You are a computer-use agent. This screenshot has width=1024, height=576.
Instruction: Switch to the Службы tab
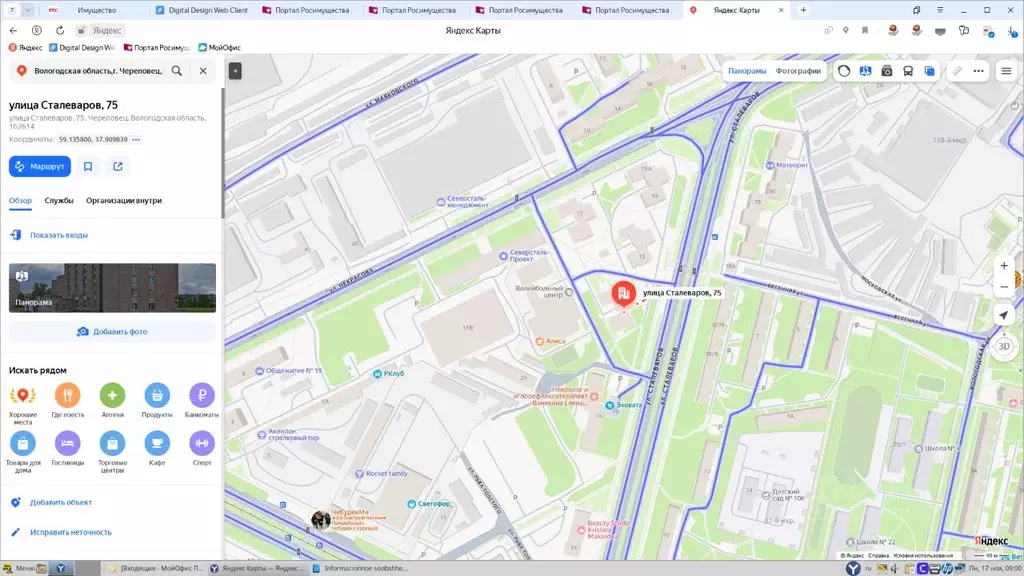pos(59,201)
